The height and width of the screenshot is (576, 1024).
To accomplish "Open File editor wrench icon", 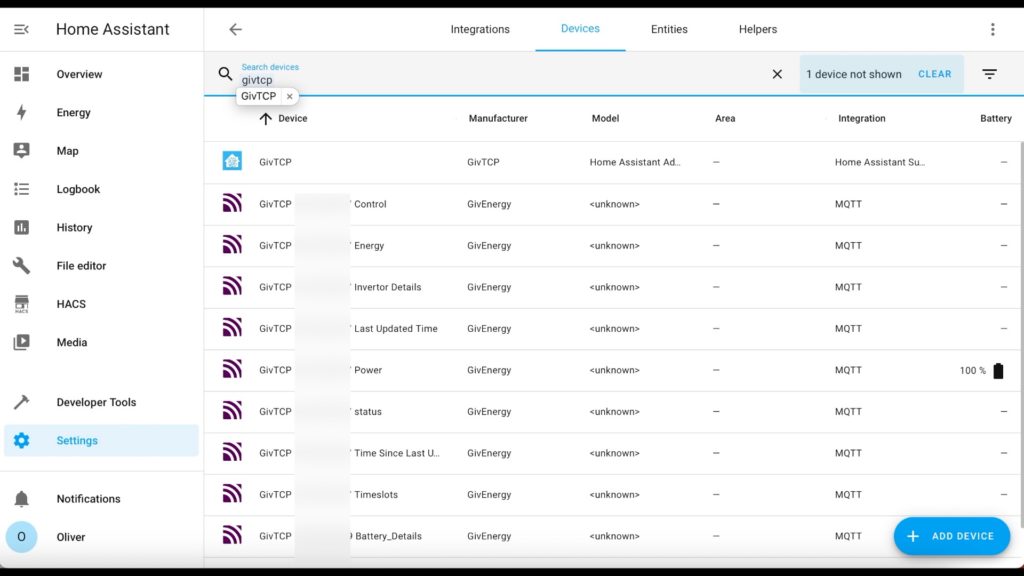I will [x=22, y=265].
